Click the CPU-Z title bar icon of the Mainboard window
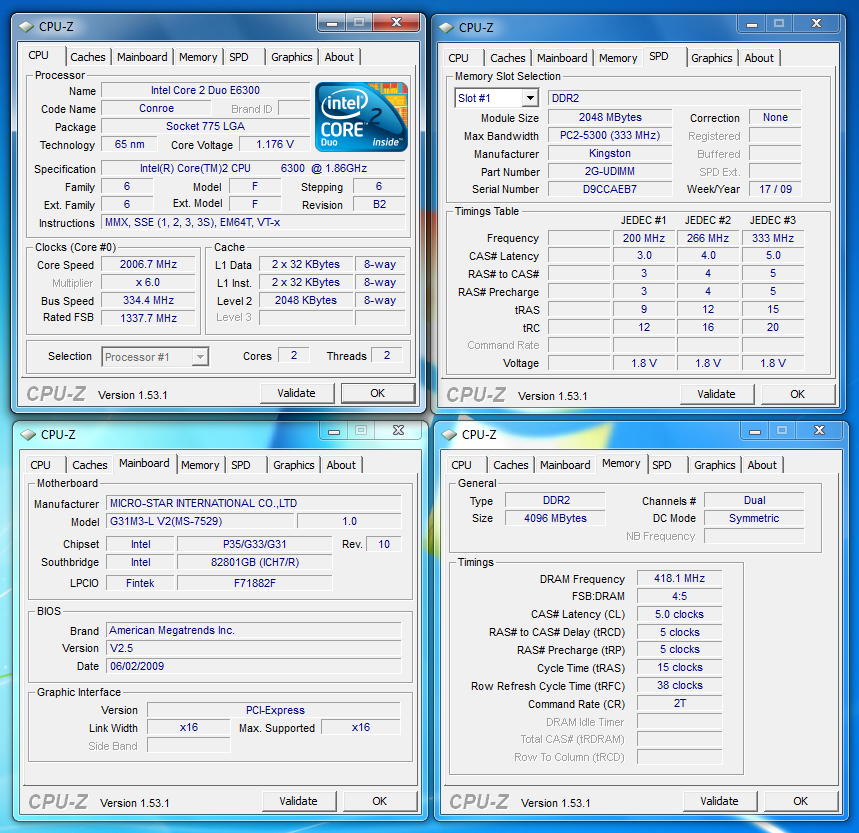859x833 pixels. (x=28, y=434)
